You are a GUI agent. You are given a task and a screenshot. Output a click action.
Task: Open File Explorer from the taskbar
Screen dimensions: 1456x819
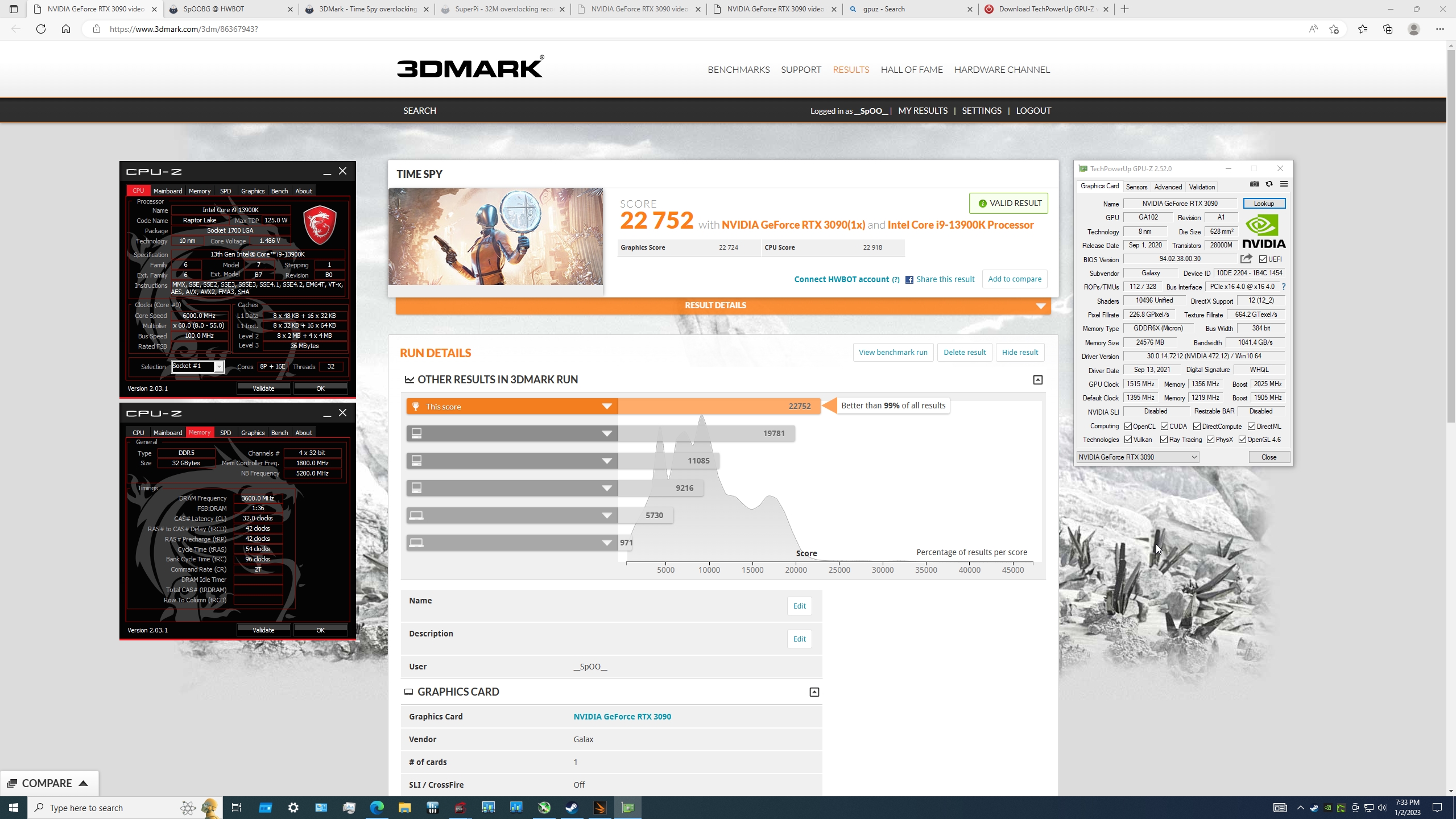click(404, 808)
